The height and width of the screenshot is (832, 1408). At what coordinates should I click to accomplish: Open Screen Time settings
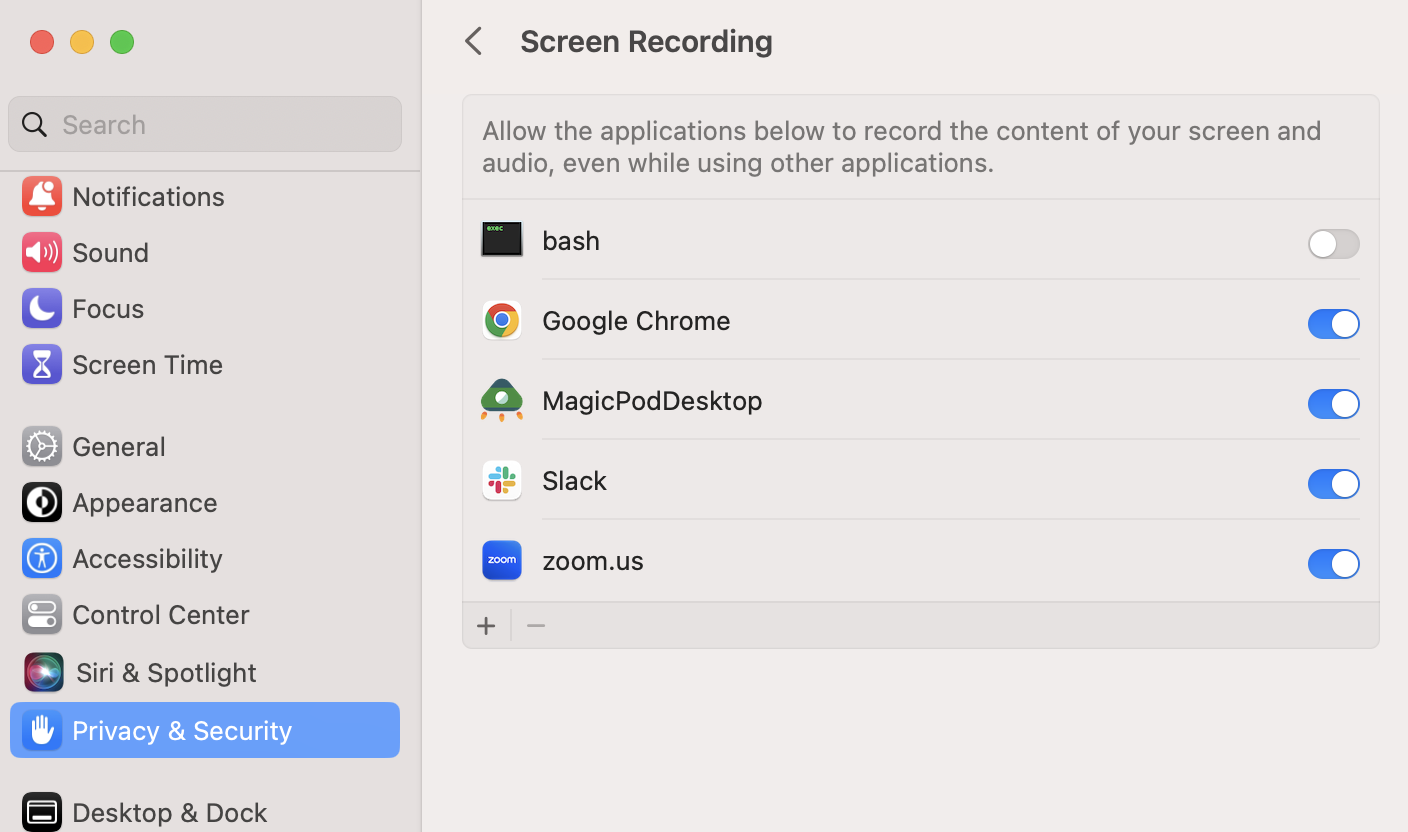click(x=205, y=364)
